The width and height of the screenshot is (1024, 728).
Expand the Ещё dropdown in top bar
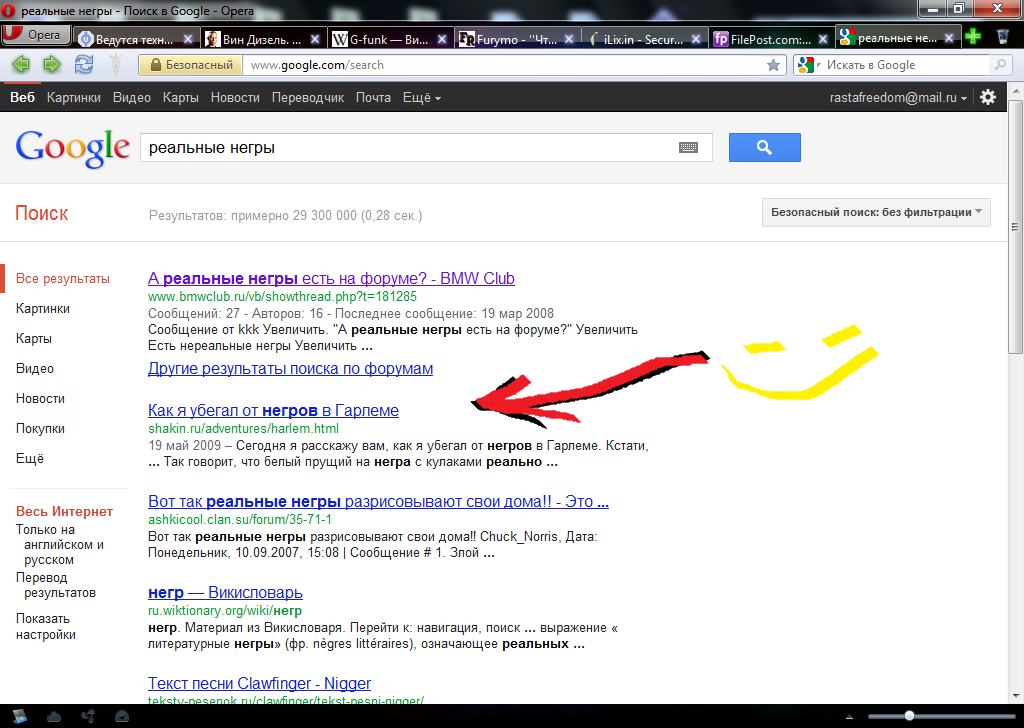pos(422,97)
